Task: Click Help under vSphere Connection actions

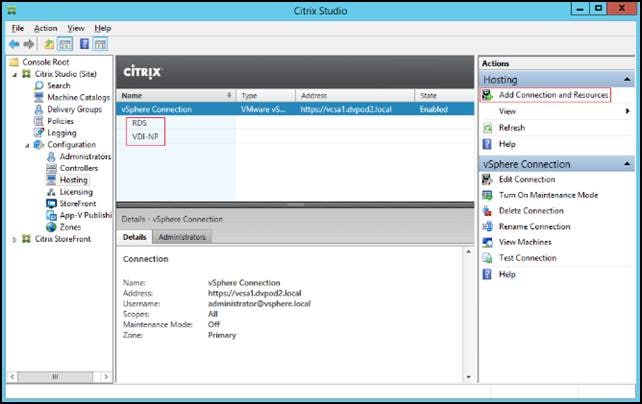Action: (507, 274)
